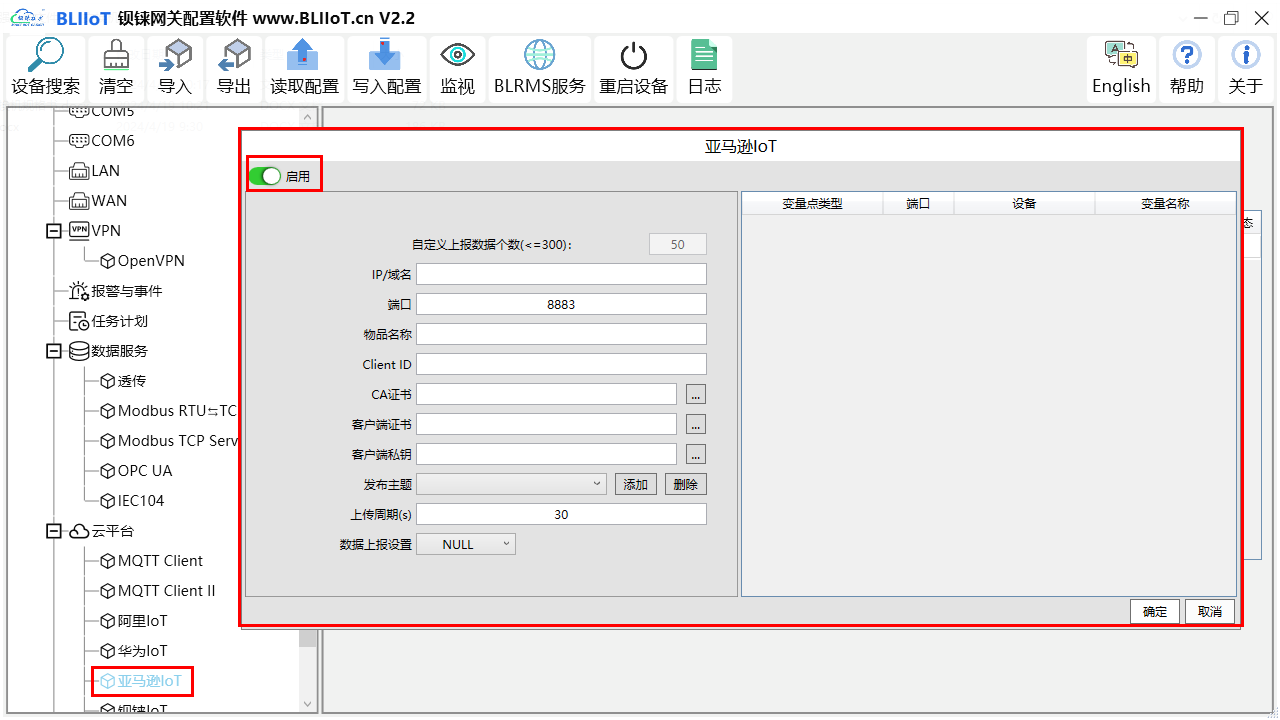The width and height of the screenshot is (1280, 720).
Task: Click the tree scrollbar down arrow
Action: 307,704
